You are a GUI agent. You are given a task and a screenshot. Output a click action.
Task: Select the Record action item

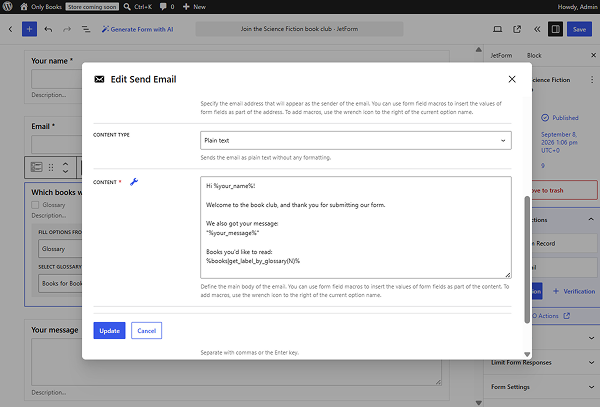(564, 243)
